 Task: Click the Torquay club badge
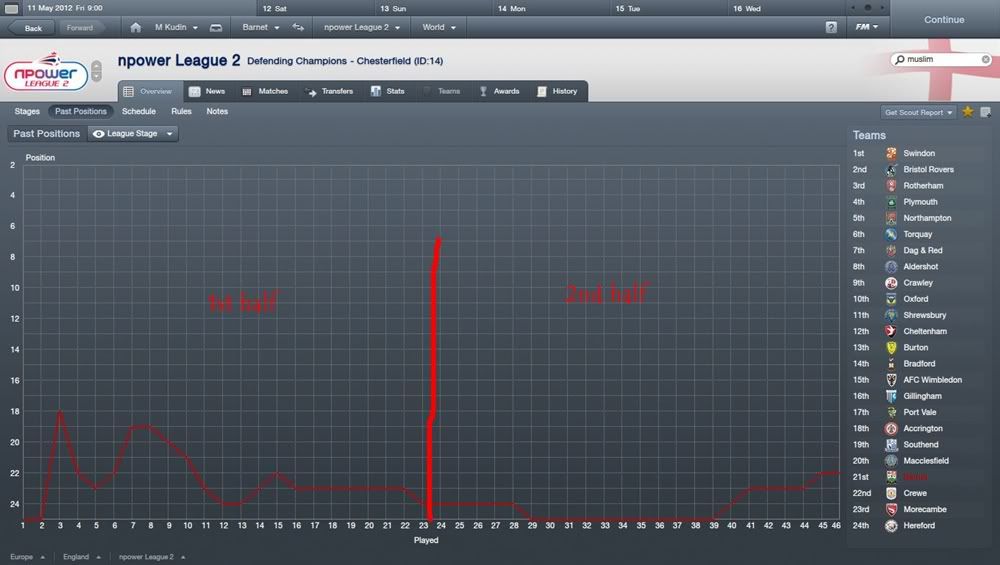pyautogui.click(x=891, y=234)
